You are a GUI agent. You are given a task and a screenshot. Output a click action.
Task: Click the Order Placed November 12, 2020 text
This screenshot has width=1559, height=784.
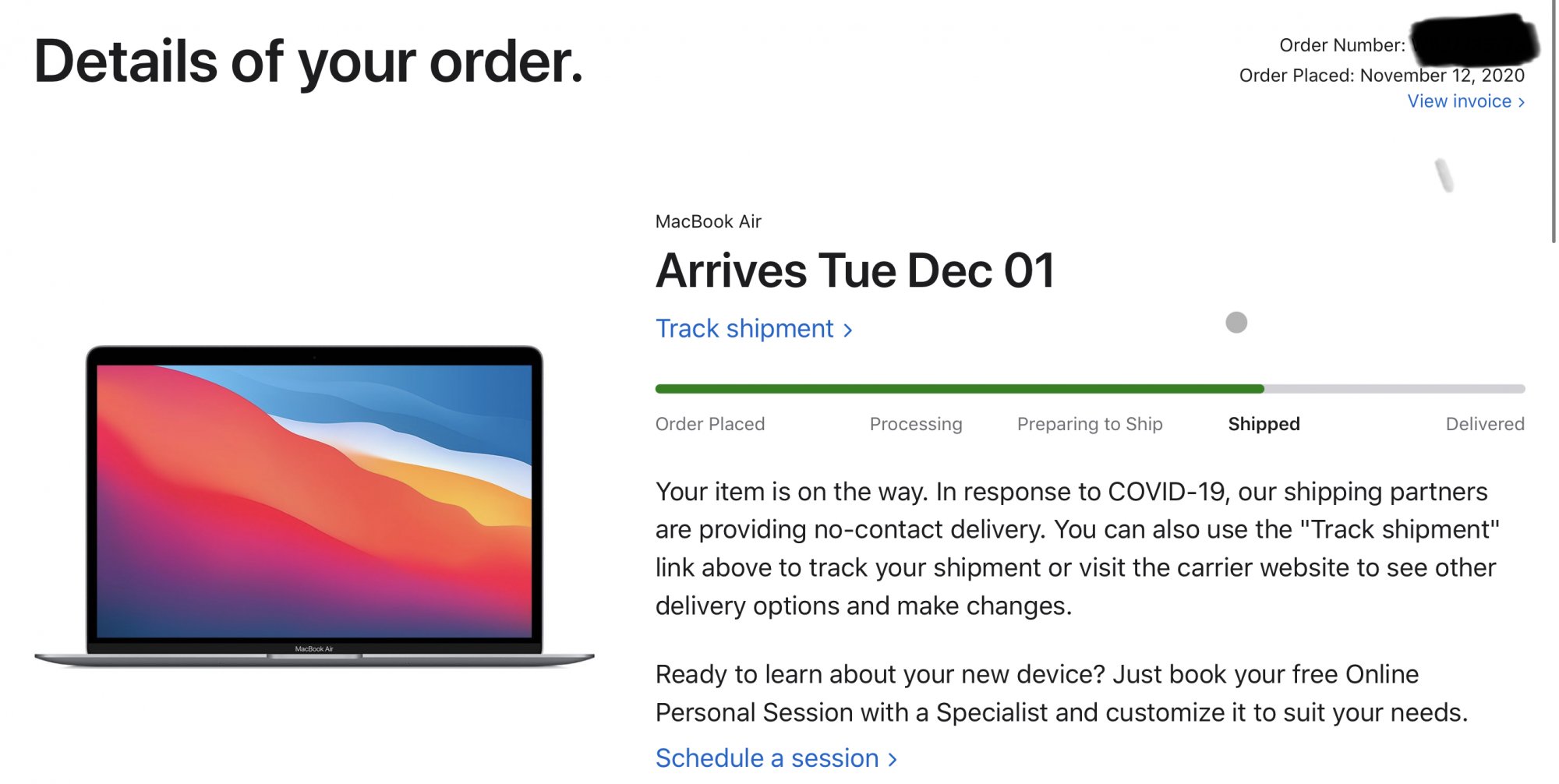pyautogui.click(x=1381, y=76)
